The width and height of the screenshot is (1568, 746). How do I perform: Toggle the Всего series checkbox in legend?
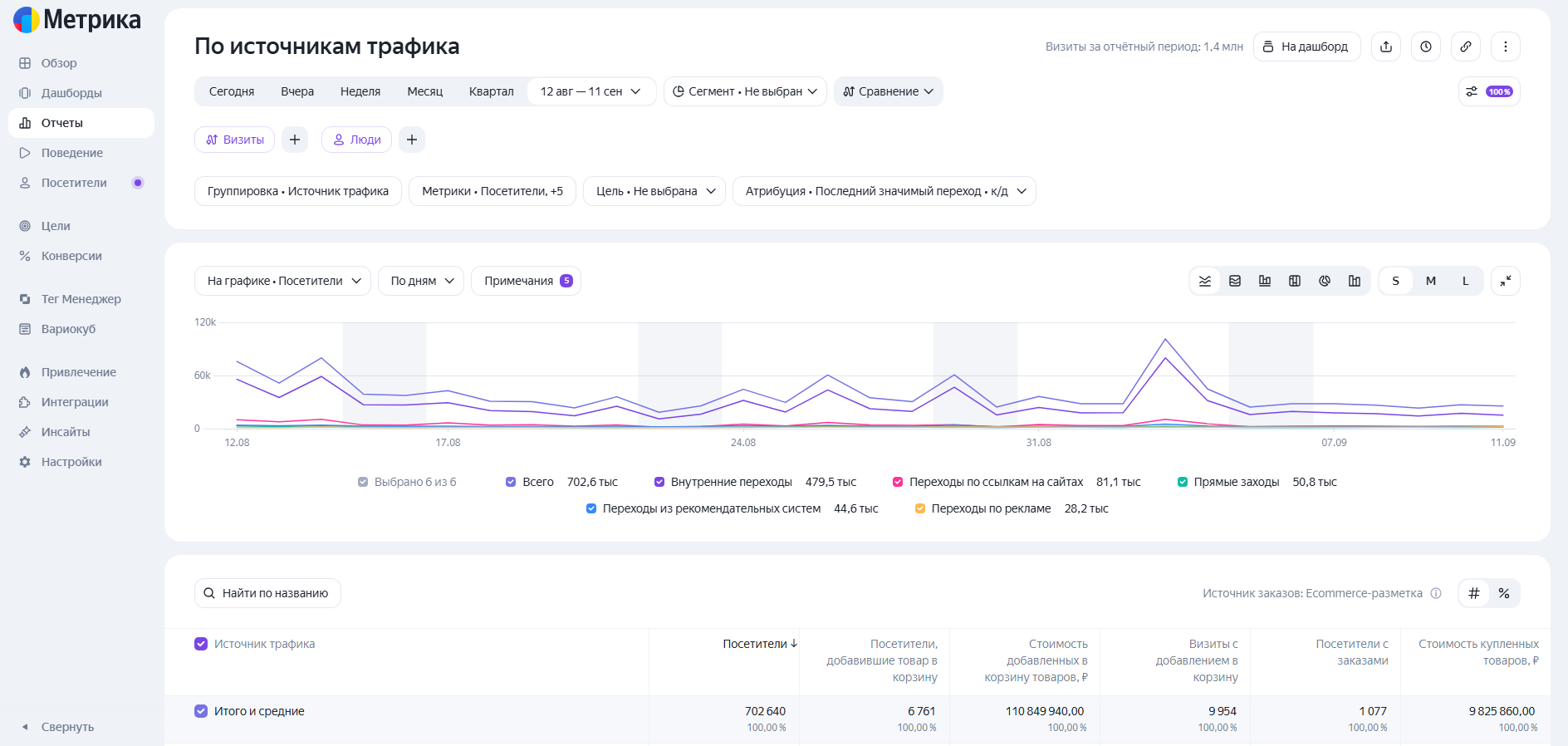point(511,482)
